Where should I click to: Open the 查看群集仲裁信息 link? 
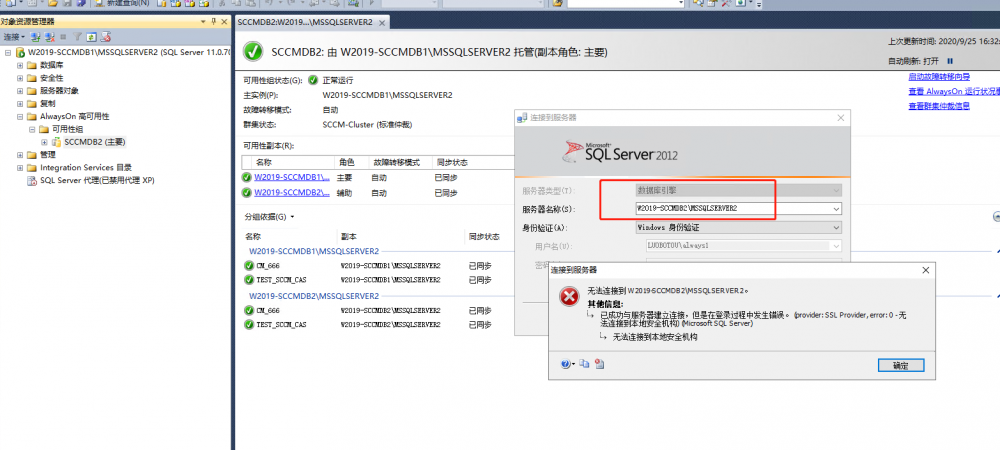[939, 106]
